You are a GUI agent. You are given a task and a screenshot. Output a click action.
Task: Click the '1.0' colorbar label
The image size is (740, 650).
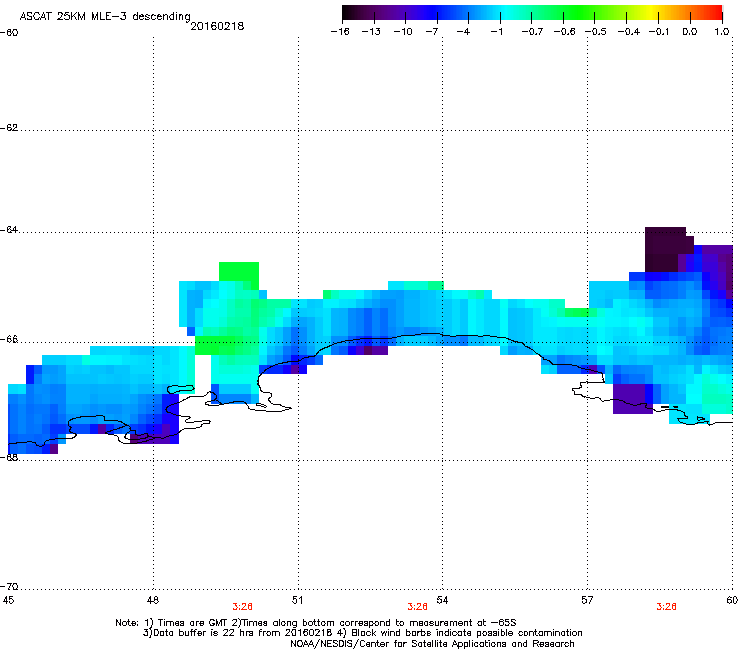[722, 32]
